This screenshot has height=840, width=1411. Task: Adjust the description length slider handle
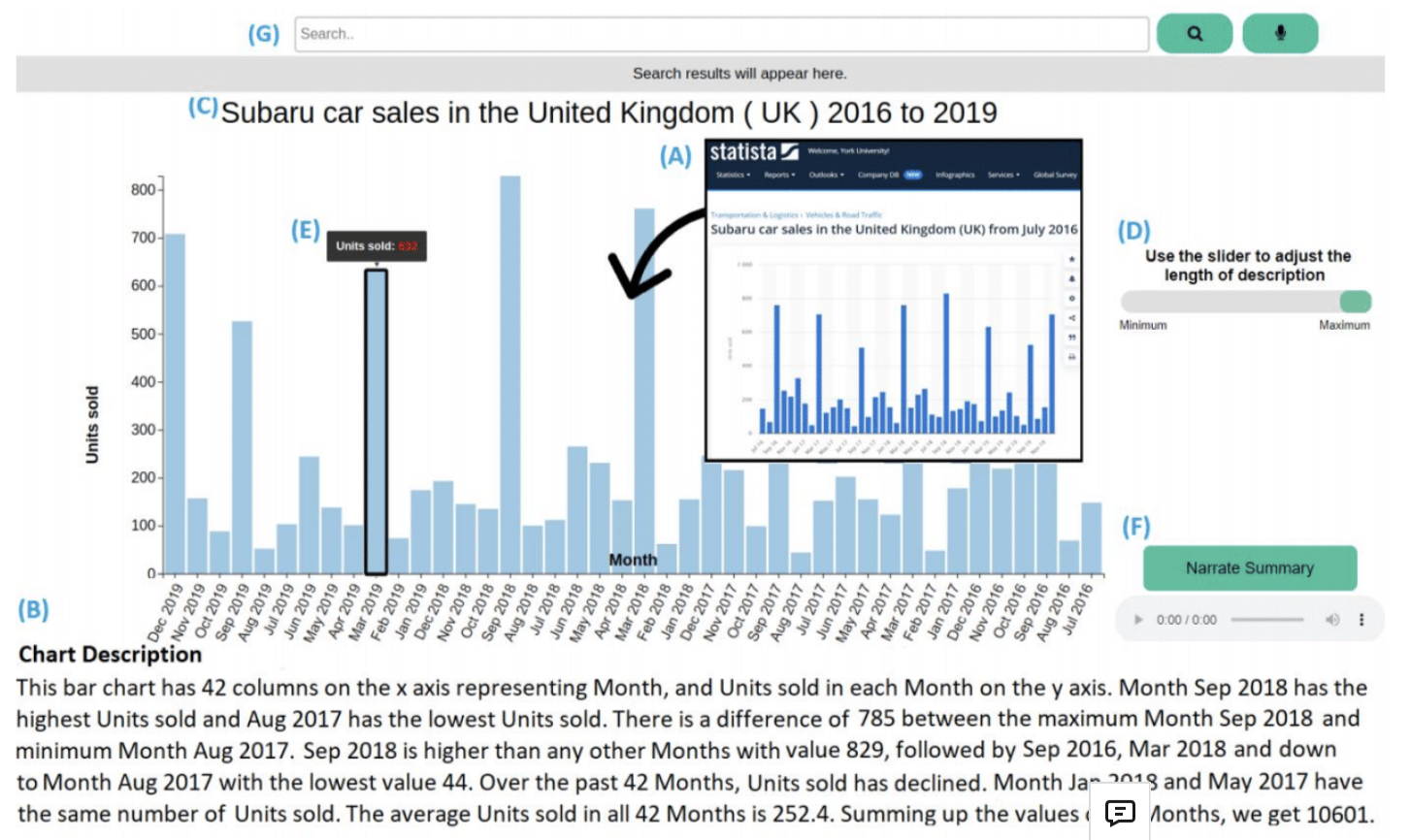(x=1356, y=302)
